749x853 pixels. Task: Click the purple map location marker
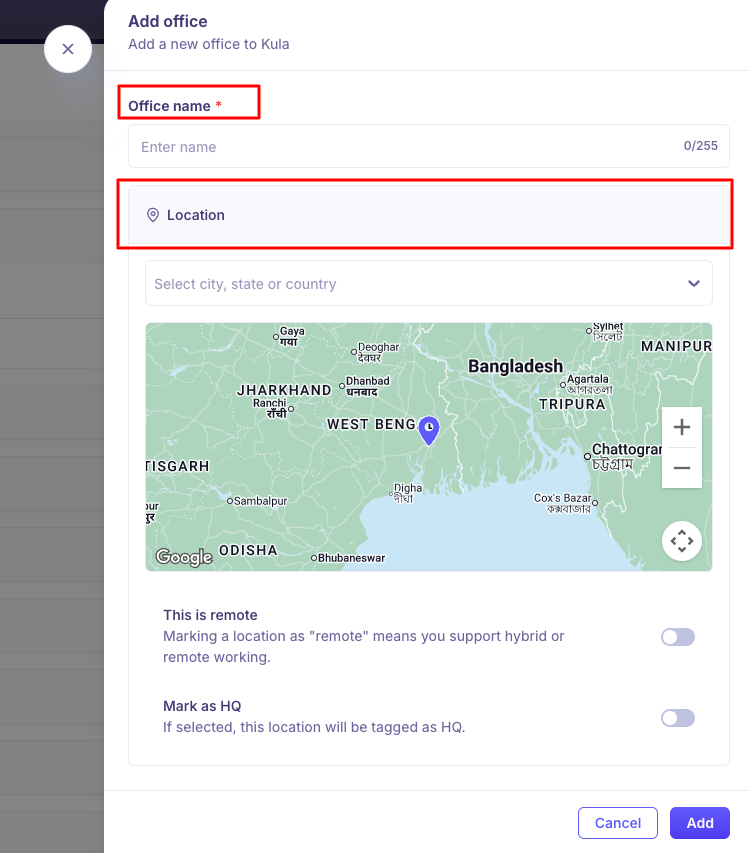(428, 430)
